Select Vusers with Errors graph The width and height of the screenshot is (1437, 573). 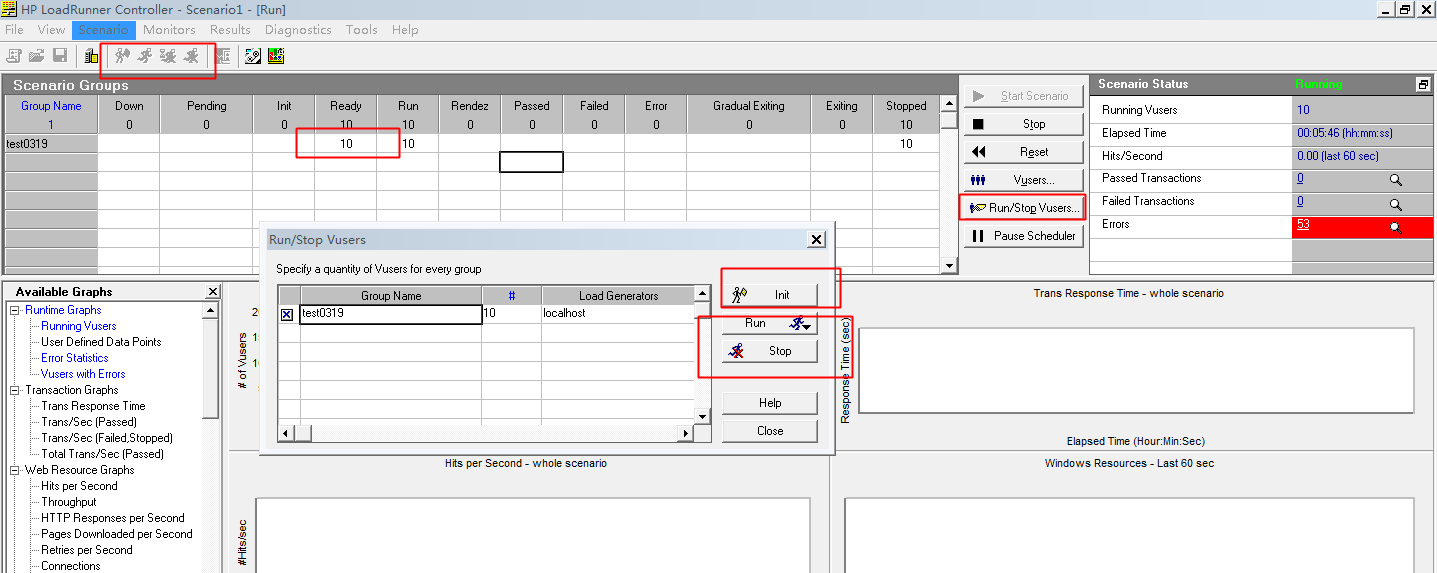pyautogui.click(x=83, y=374)
